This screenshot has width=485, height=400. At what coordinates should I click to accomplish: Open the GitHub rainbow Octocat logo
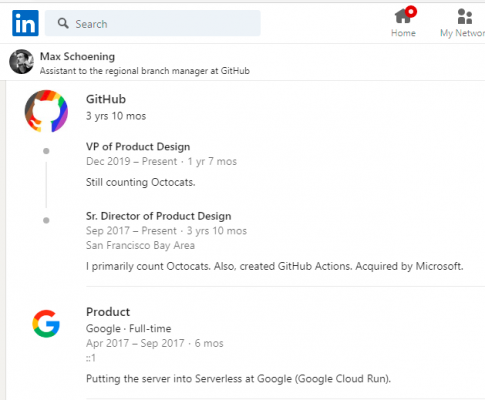point(46,111)
